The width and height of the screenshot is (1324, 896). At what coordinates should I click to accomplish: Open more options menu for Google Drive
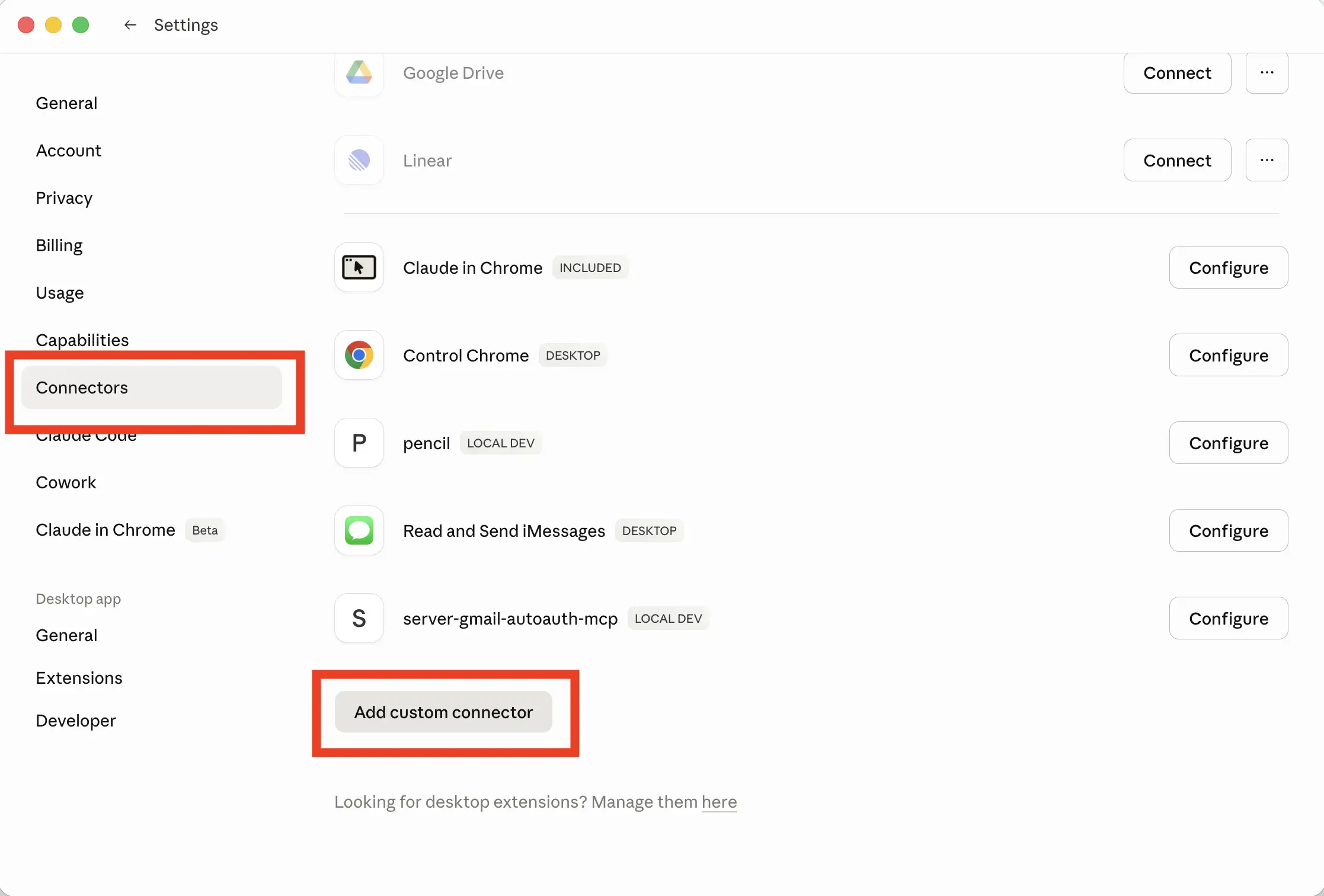(1267, 73)
